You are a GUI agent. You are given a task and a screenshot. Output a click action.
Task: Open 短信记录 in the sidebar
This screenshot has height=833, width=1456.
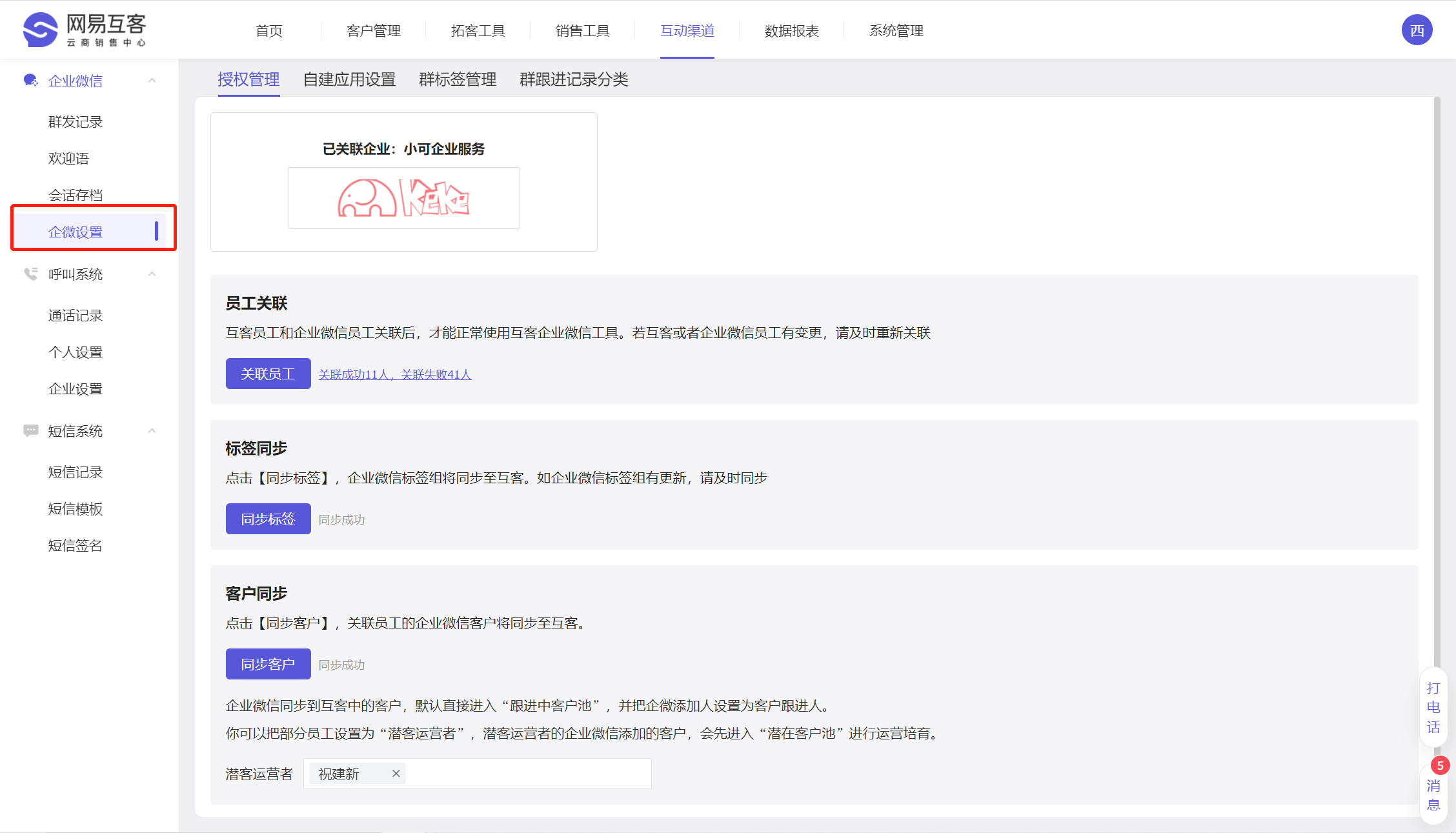[x=76, y=472]
